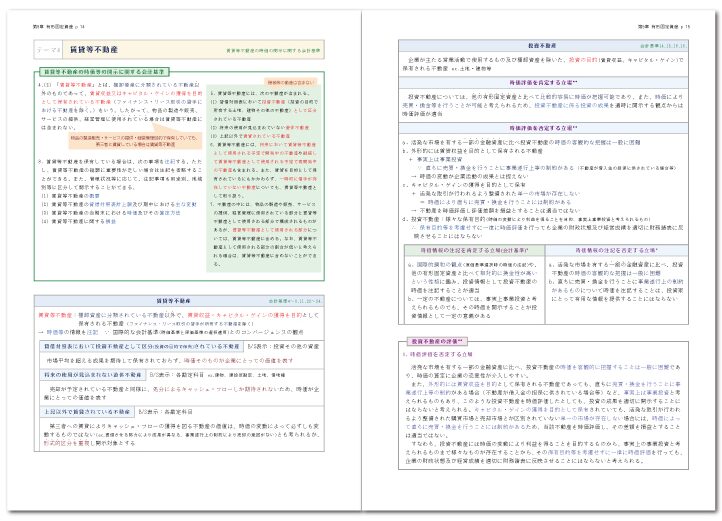Screen dimensions: 722x521
Task: Click the blue band heading 時価評価を否定する立場
Action: [x=543, y=128]
